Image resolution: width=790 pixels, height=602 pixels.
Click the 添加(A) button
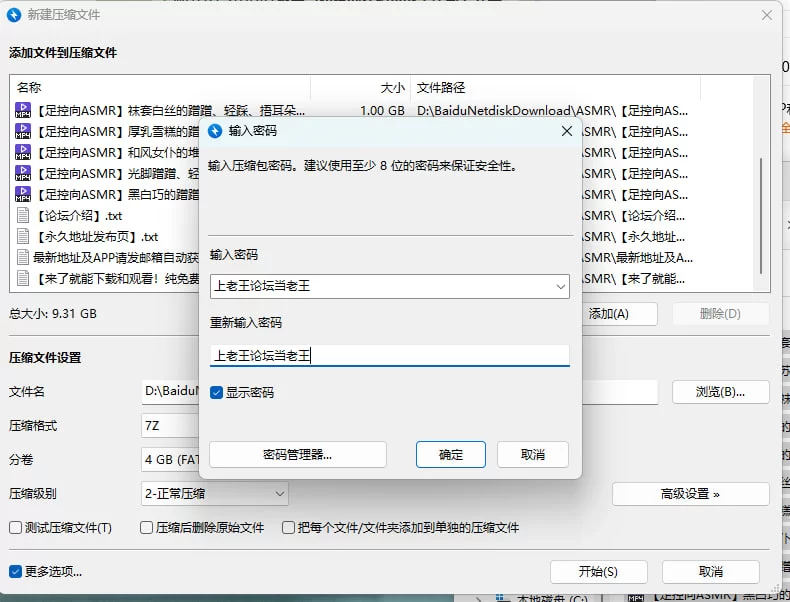pyautogui.click(x=619, y=314)
